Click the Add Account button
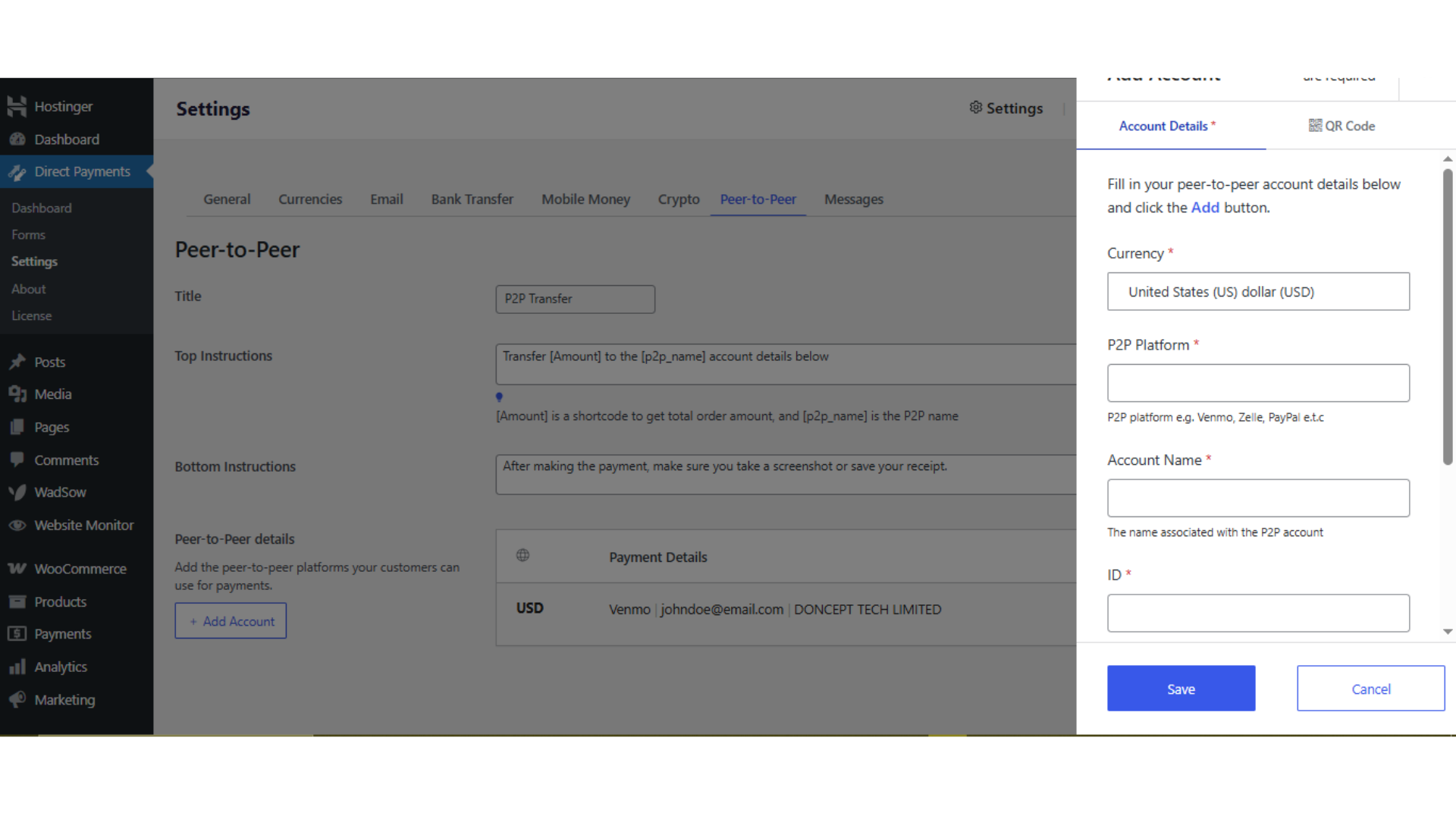 click(x=231, y=621)
